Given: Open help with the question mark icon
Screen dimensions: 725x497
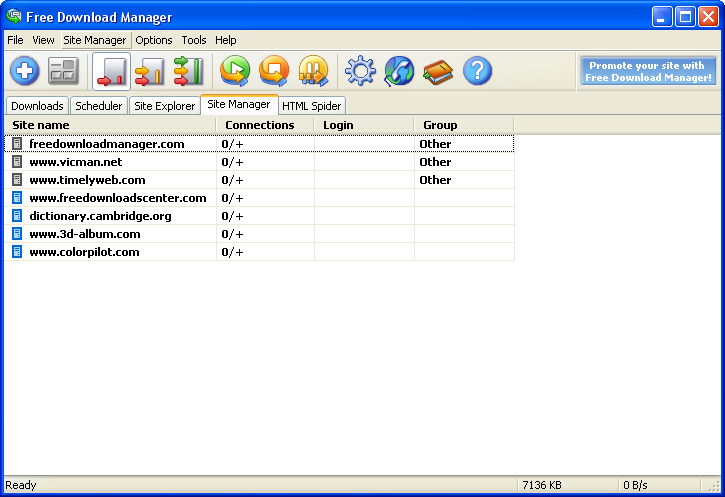Looking at the screenshot, I should [477, 71].
